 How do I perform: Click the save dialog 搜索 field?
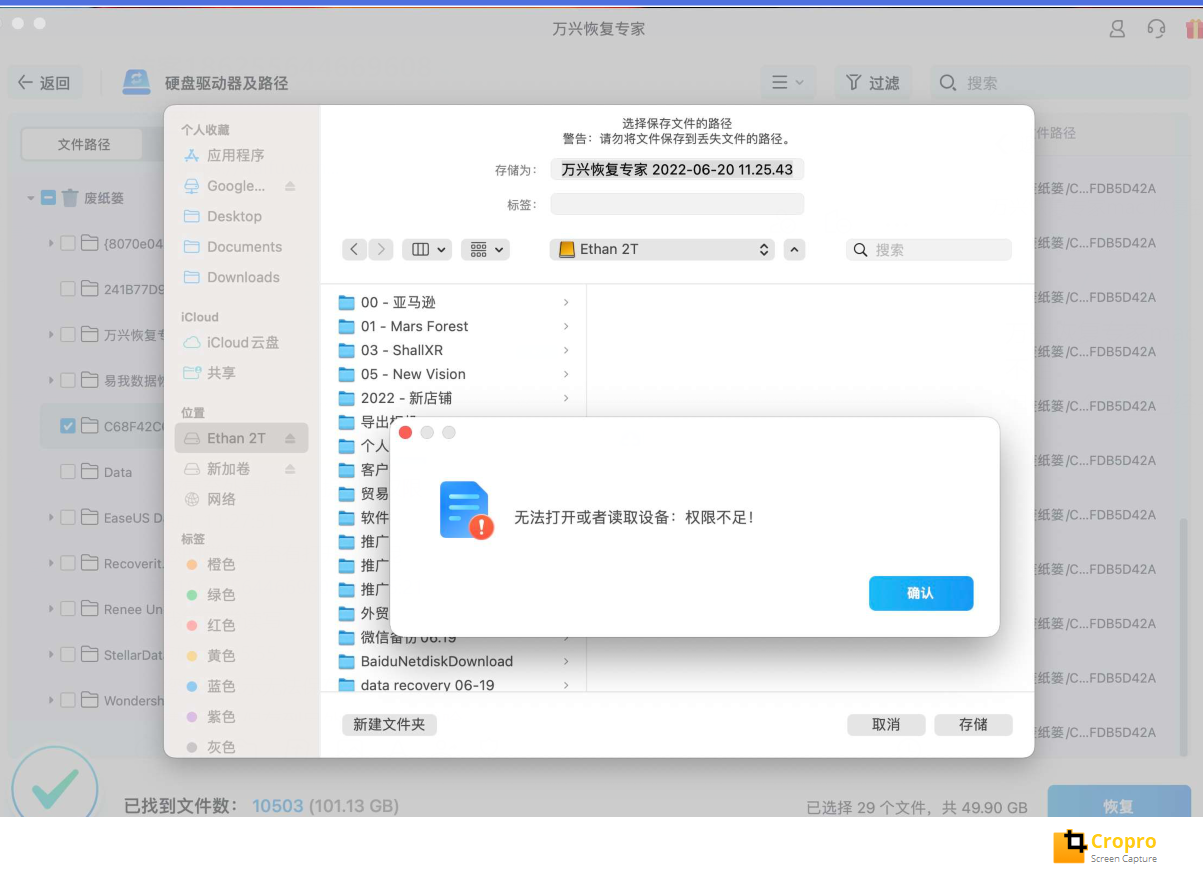coord(929,250)
